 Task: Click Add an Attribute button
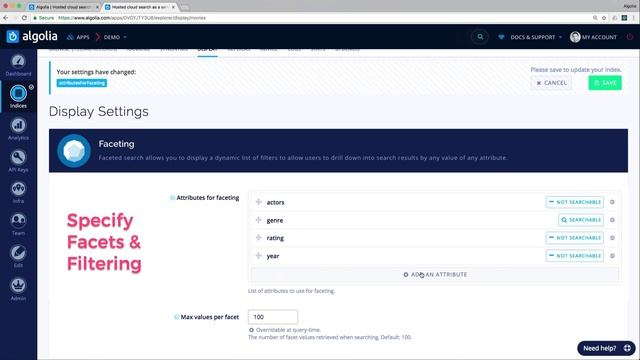[435, 274]
